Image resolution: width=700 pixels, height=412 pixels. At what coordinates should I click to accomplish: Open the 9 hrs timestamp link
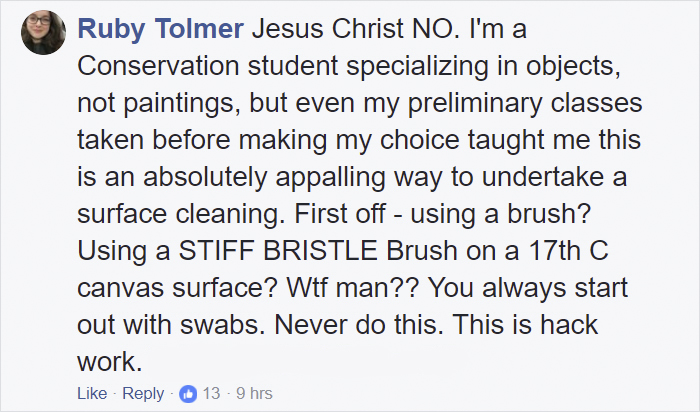point(253,394)
